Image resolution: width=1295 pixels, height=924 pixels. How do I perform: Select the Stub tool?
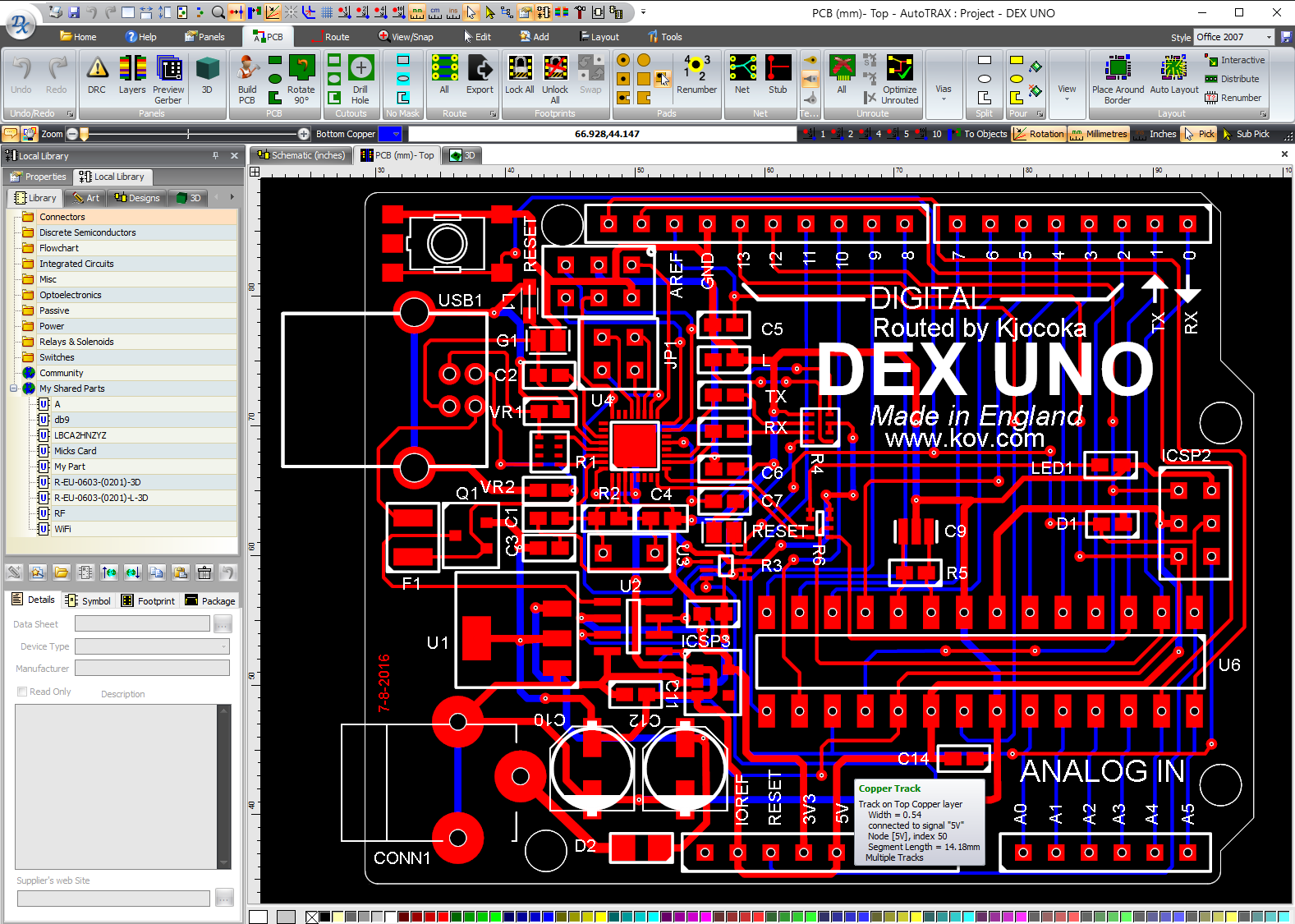[x=778, y=76]
